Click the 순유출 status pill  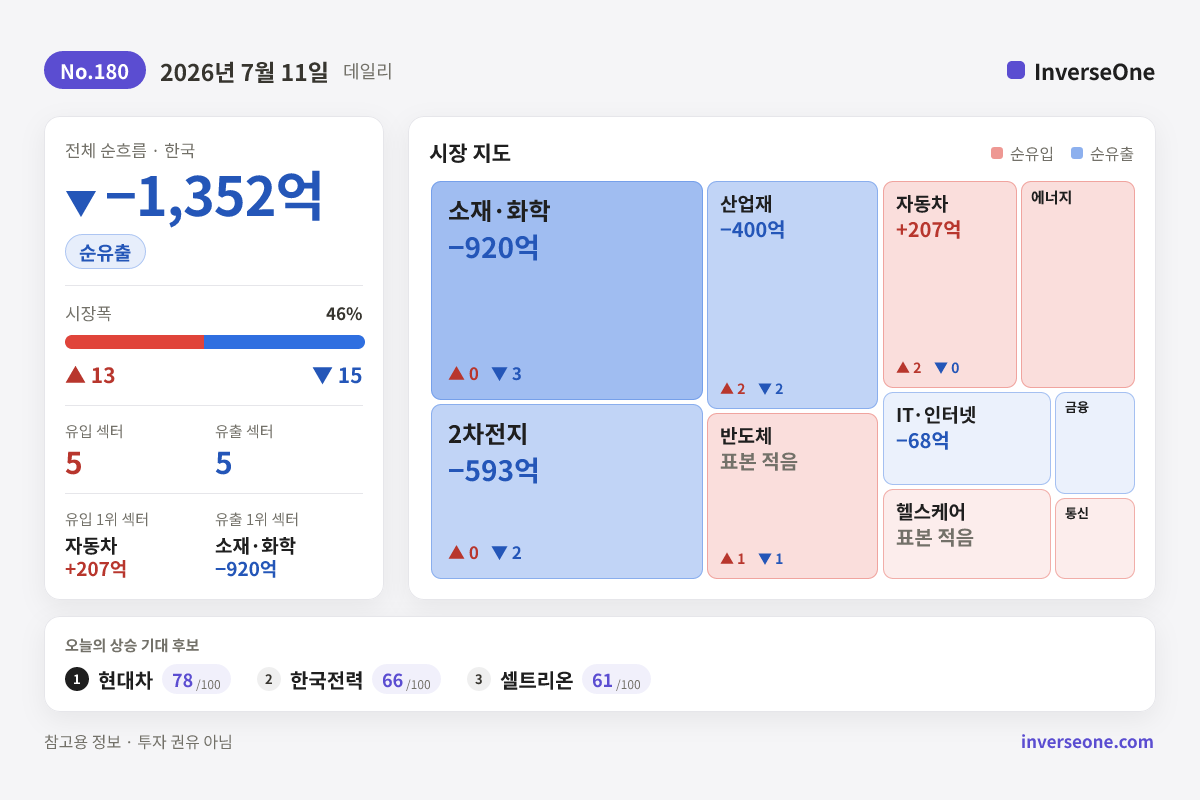click(x=105, y=252)
